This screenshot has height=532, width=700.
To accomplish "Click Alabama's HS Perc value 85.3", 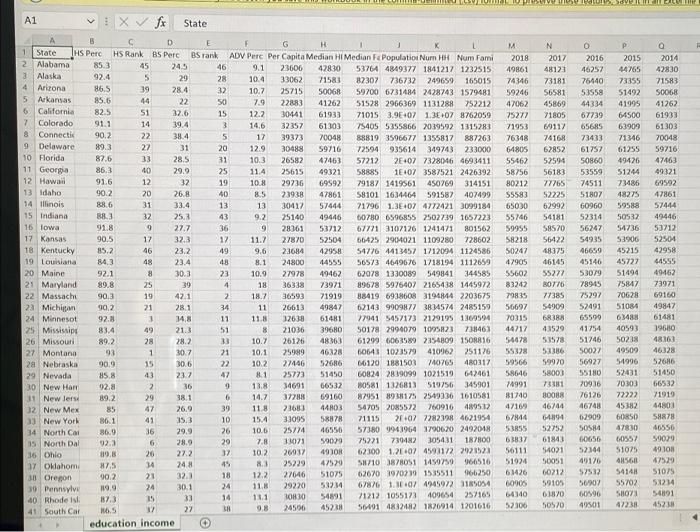I will coord(92,65).
